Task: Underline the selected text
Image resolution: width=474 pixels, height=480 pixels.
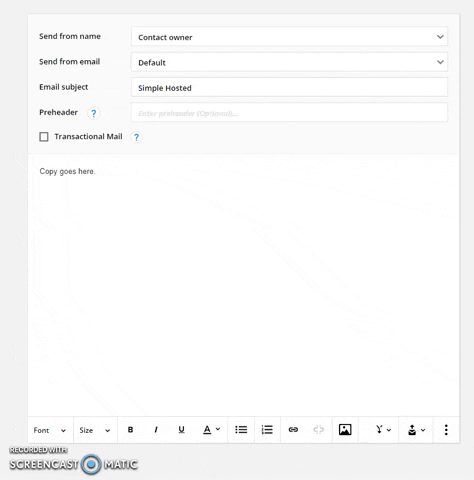Action: coord(181,430)
